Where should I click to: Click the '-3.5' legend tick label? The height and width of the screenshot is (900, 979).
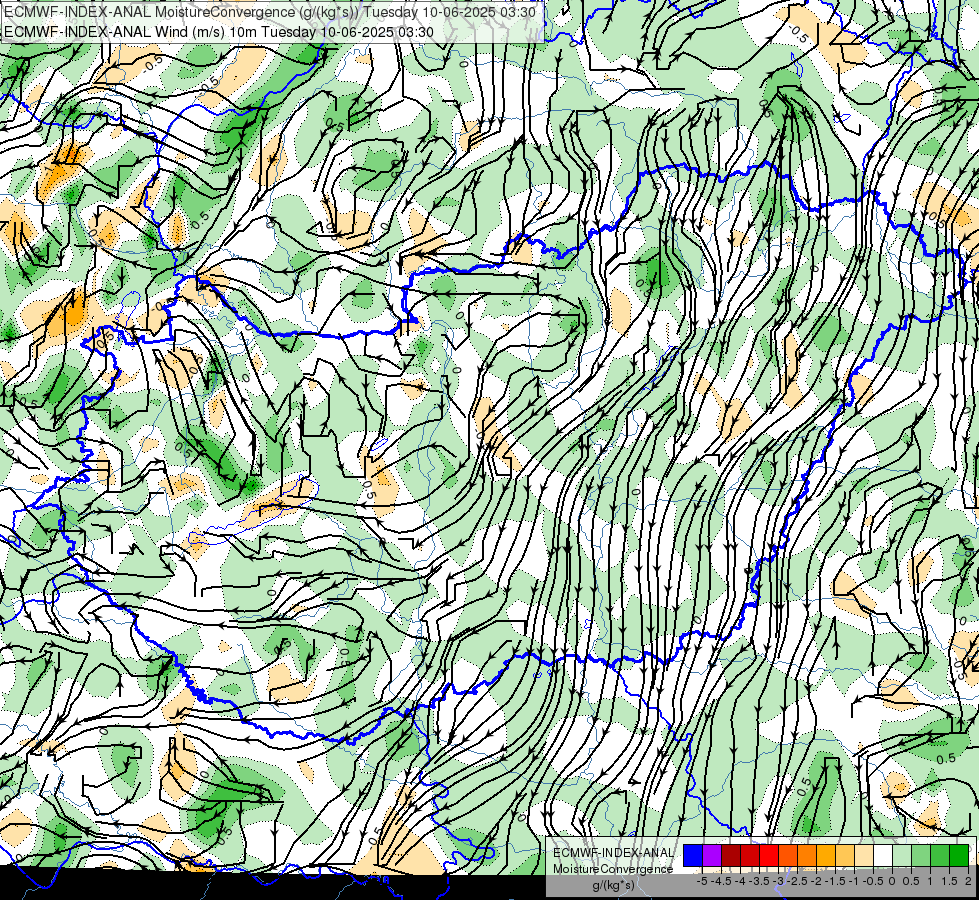tap(759, 881)
